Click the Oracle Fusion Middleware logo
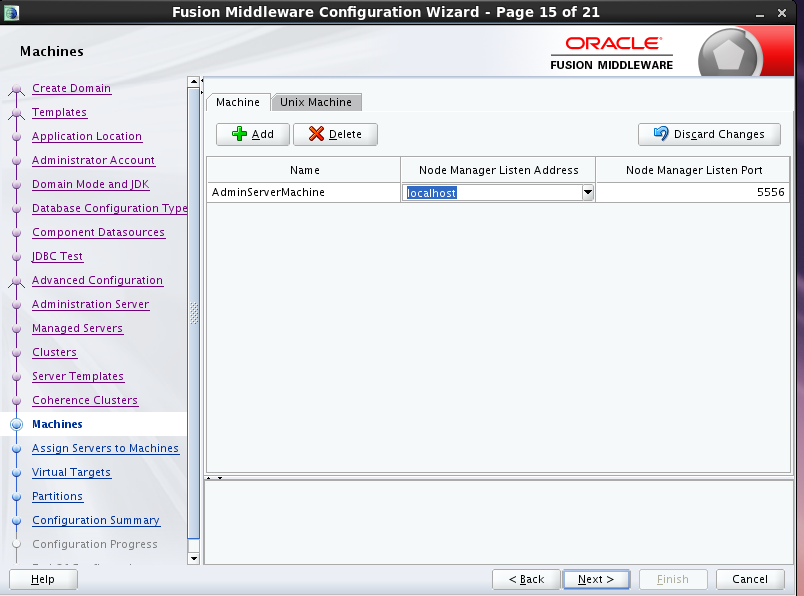 [613, 51]
